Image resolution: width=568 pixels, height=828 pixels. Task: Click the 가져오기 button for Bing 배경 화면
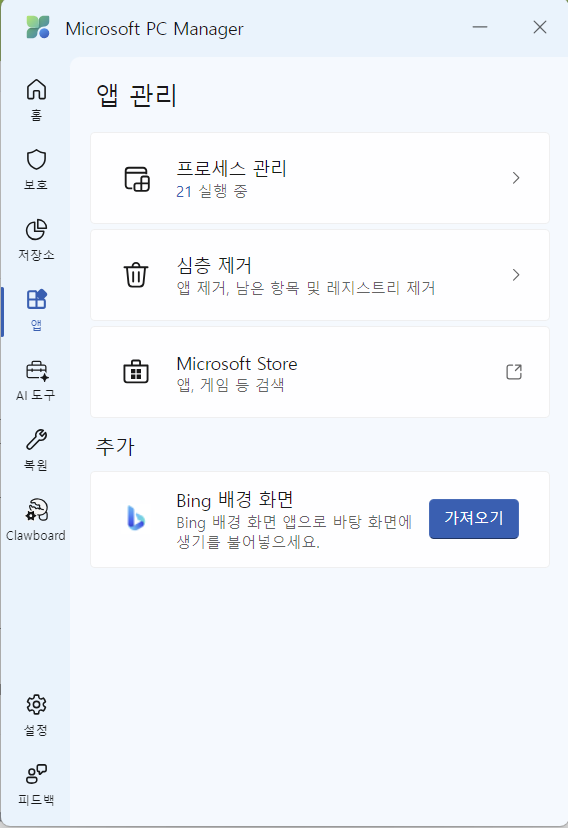click(474, 519)
